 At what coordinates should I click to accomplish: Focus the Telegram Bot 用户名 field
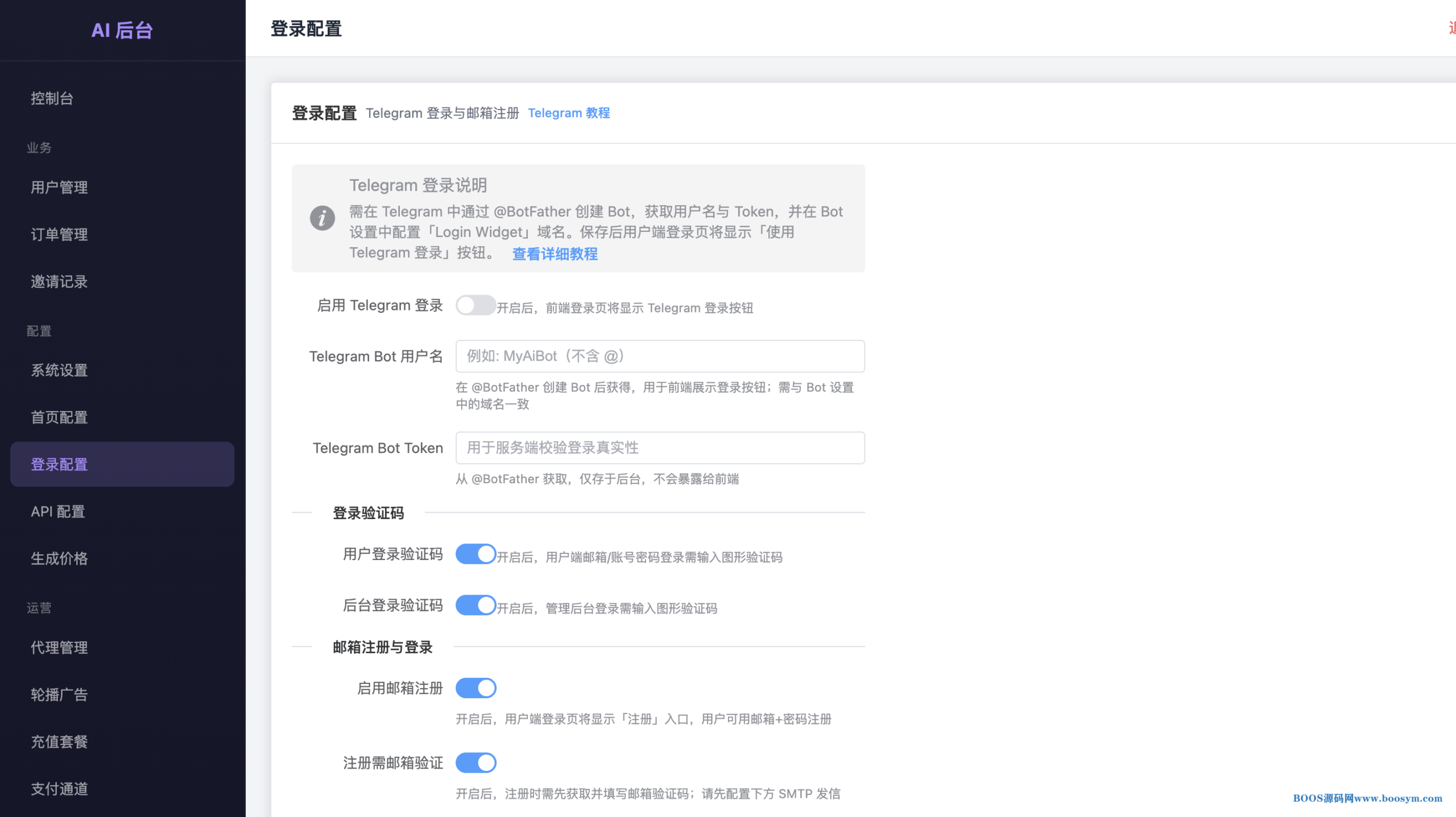tap(660, 356)
